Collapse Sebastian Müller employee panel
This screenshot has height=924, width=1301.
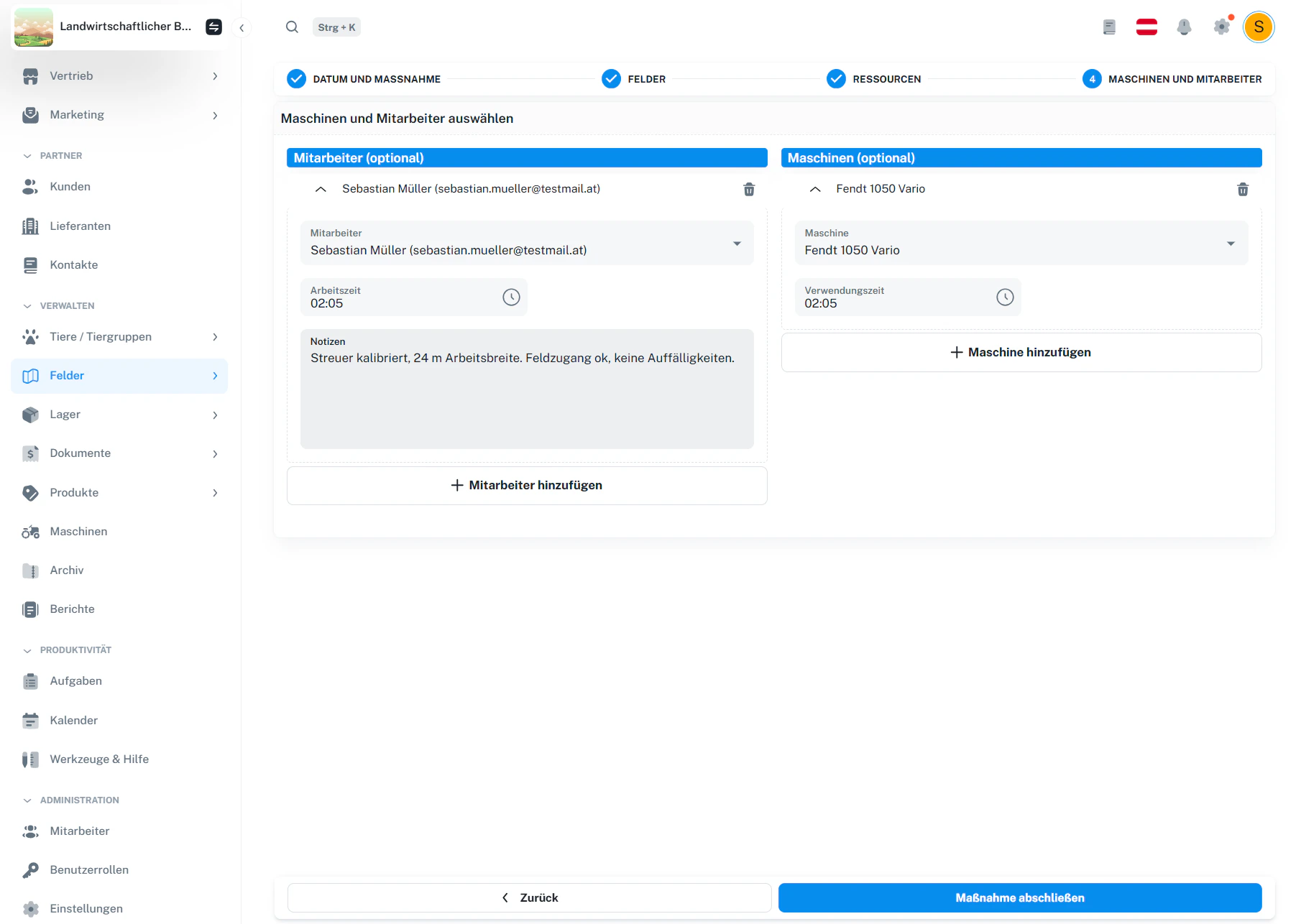tap(321, 189)
